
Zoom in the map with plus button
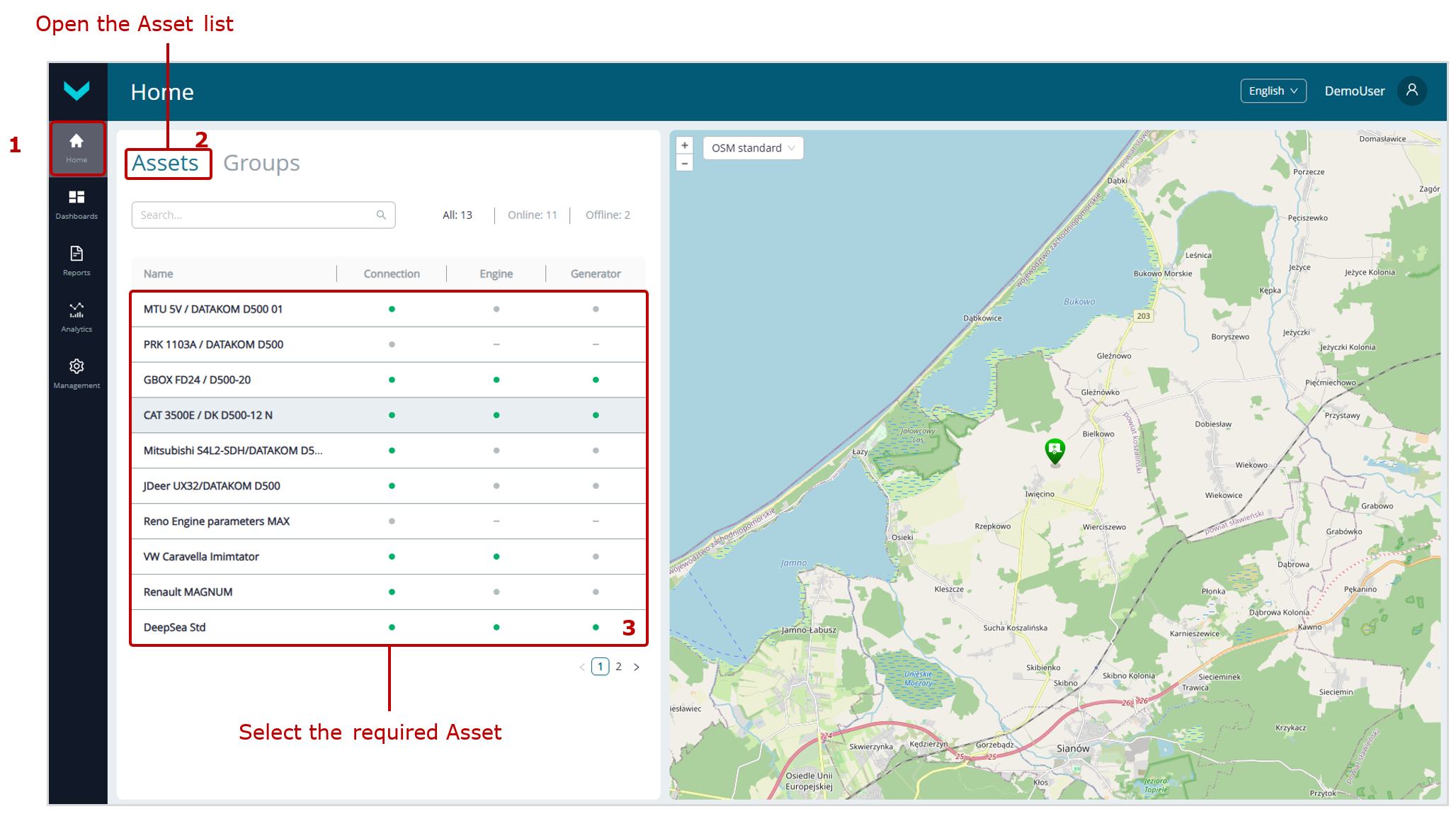684,145
